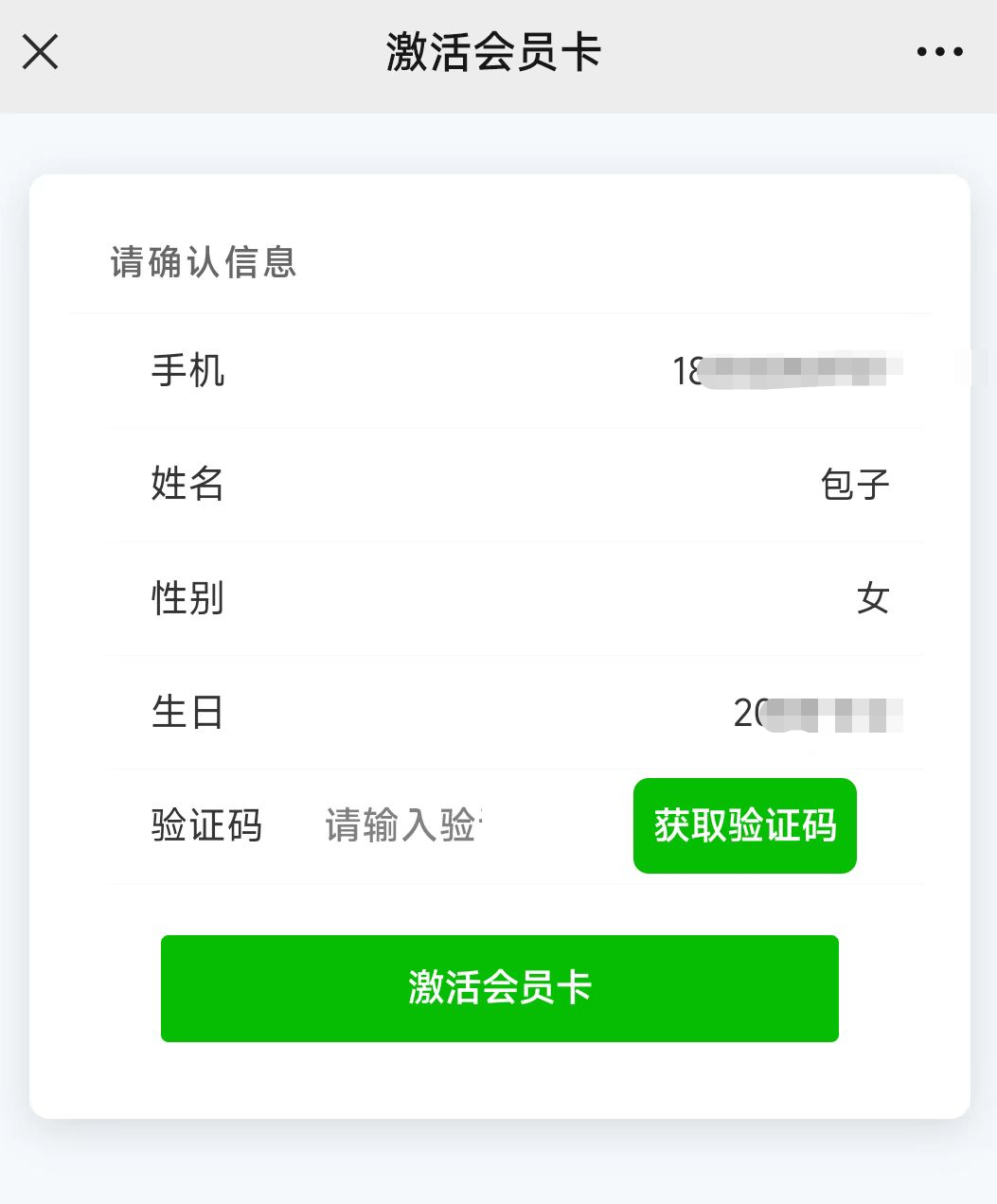This screenshot has height=1204, width=997.
Task: Click the 手机 field label
Action: click(x=187, y=370)
